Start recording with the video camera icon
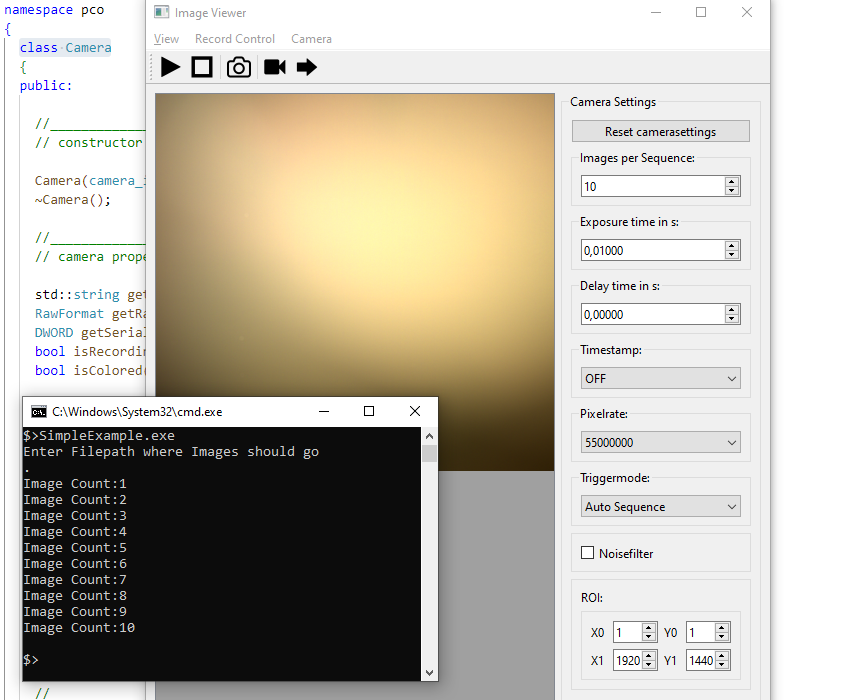This screenshot has height=700, width=850. [x=275, y=67]
